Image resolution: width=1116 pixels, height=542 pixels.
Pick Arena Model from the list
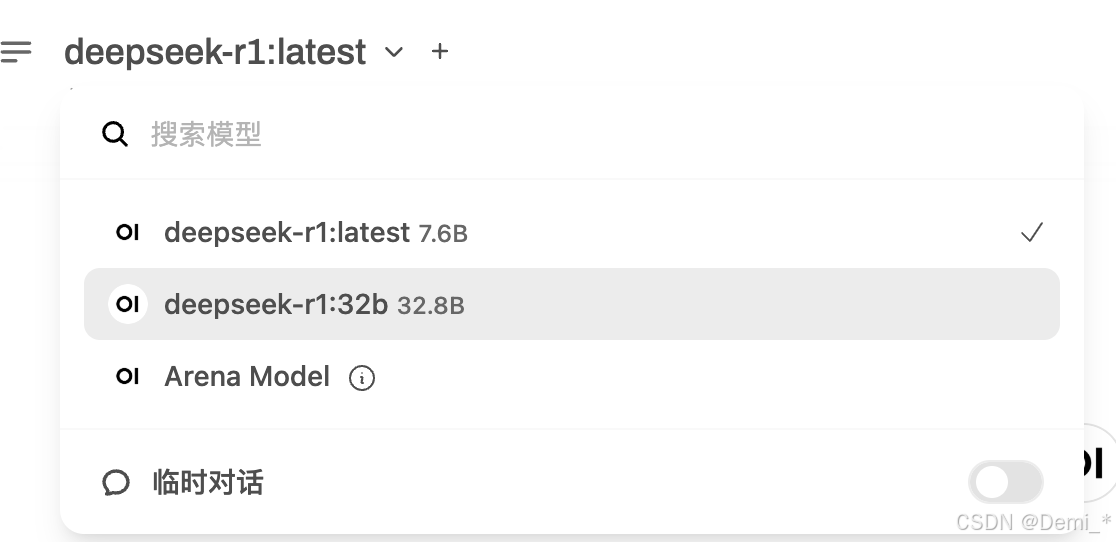point(247,376)
